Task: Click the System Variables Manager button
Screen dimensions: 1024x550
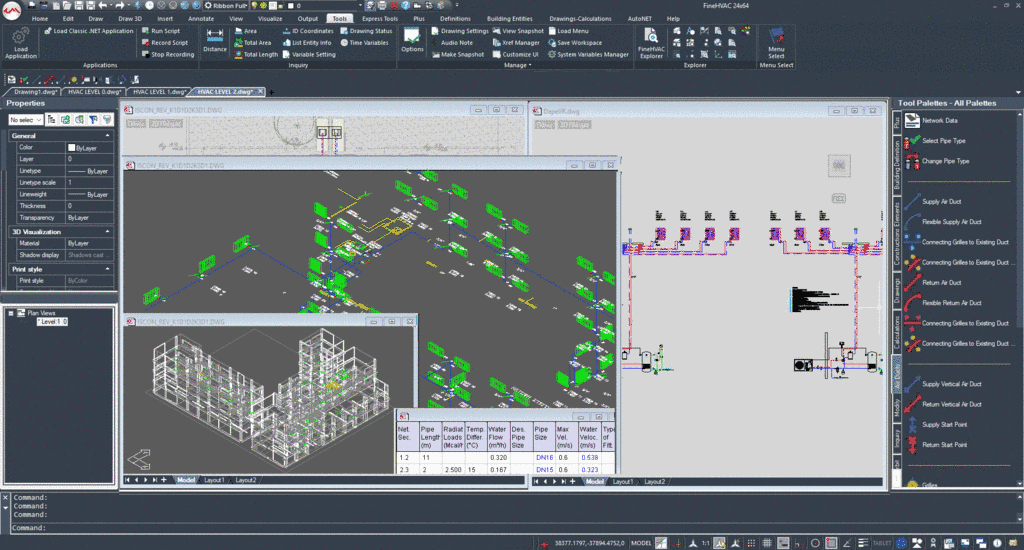Action: pyautogui.click(x=591, y=55)
